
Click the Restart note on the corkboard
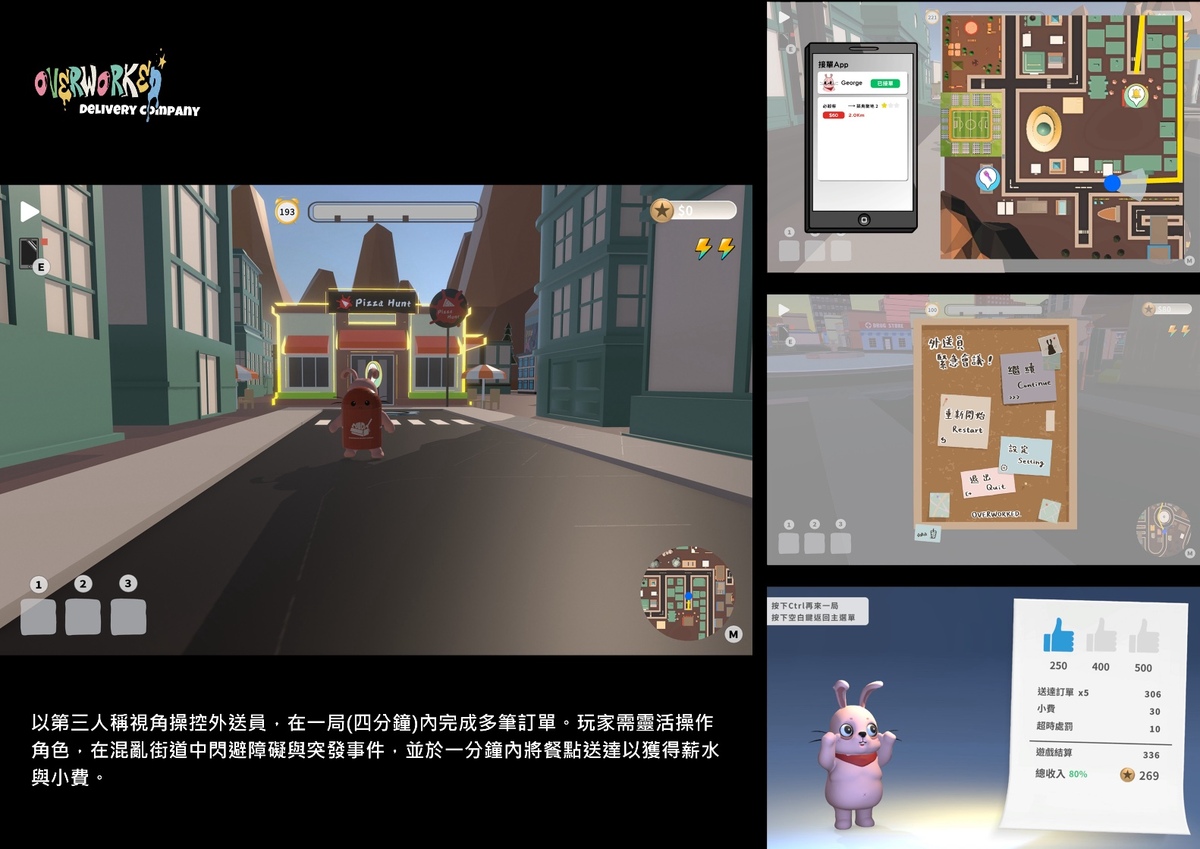tap(964, 421)
